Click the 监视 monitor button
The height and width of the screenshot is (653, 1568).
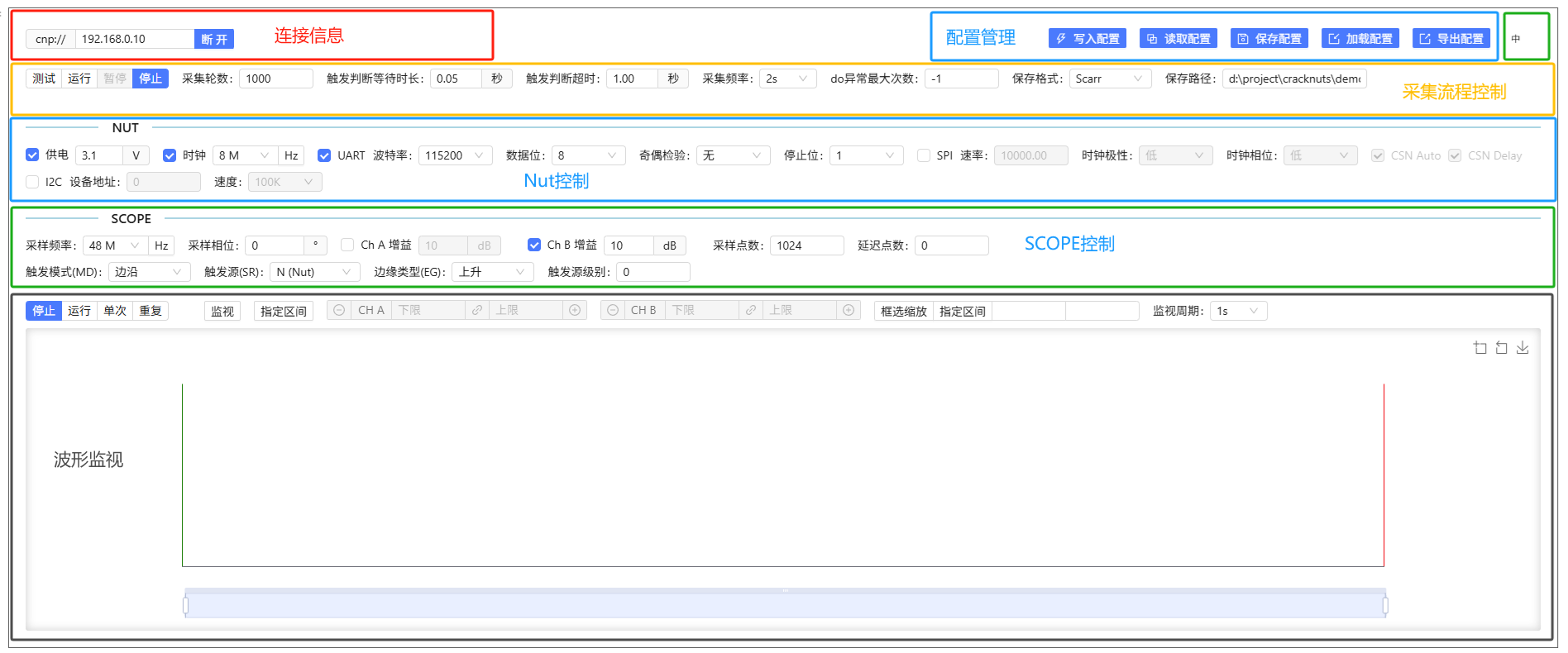(x=222, y=311)
